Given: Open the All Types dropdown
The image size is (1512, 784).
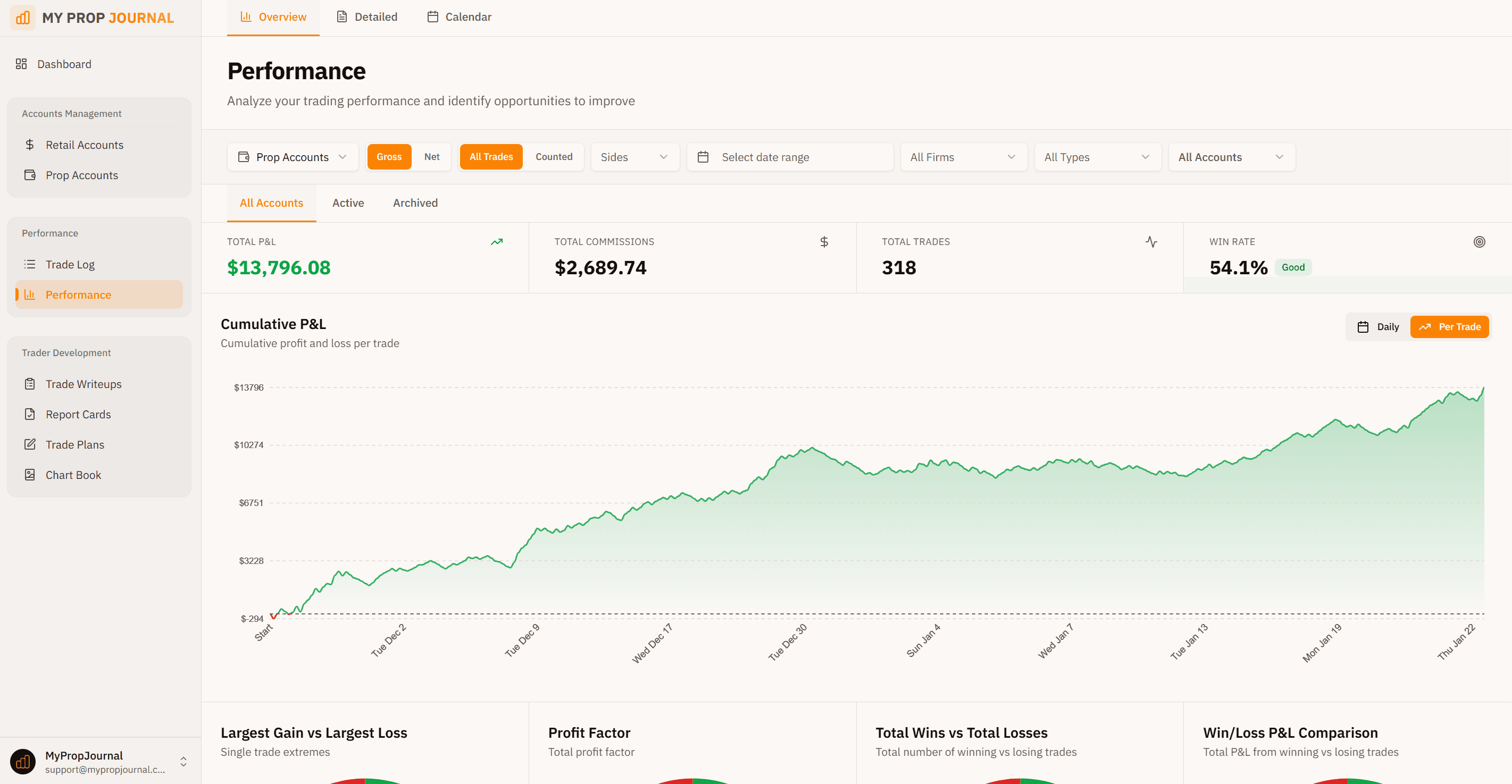Looking at the screenshot, I should 1098,157.
